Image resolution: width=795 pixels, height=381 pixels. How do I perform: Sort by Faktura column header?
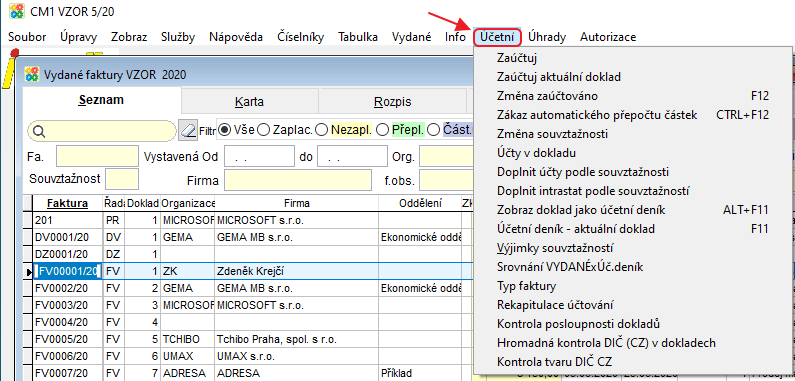tap(67, 203)
